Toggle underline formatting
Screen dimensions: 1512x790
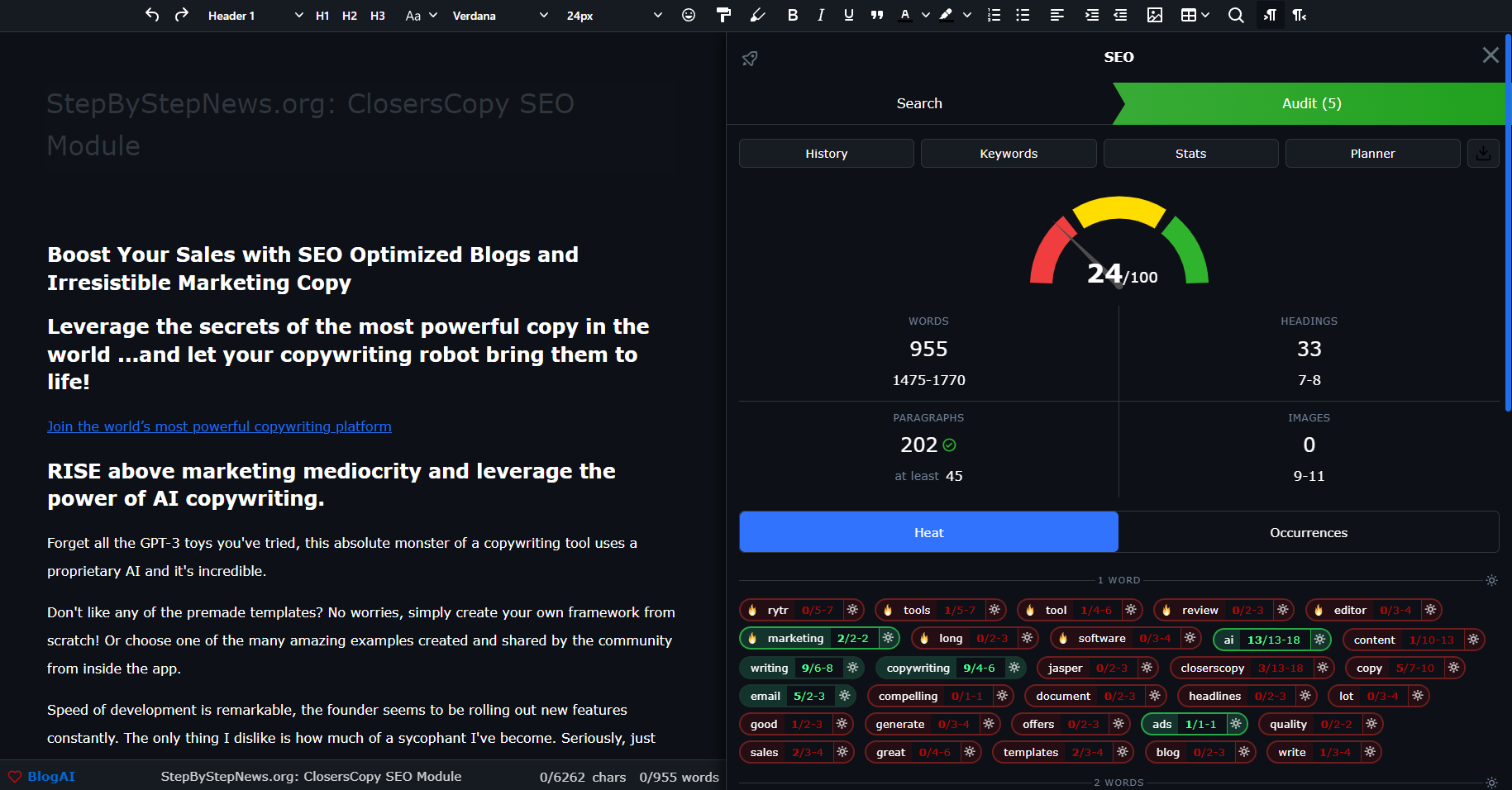click(x=849, y=15)
